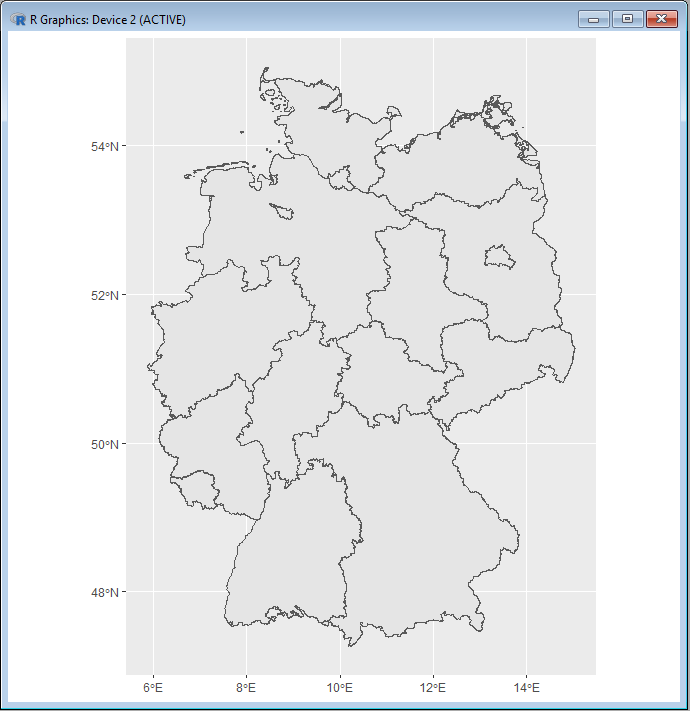Image resolution: width=690 pixels, height=711 pixels.
Task: Click the 50°N latitude axis label
Action: [x=106, y=444]
